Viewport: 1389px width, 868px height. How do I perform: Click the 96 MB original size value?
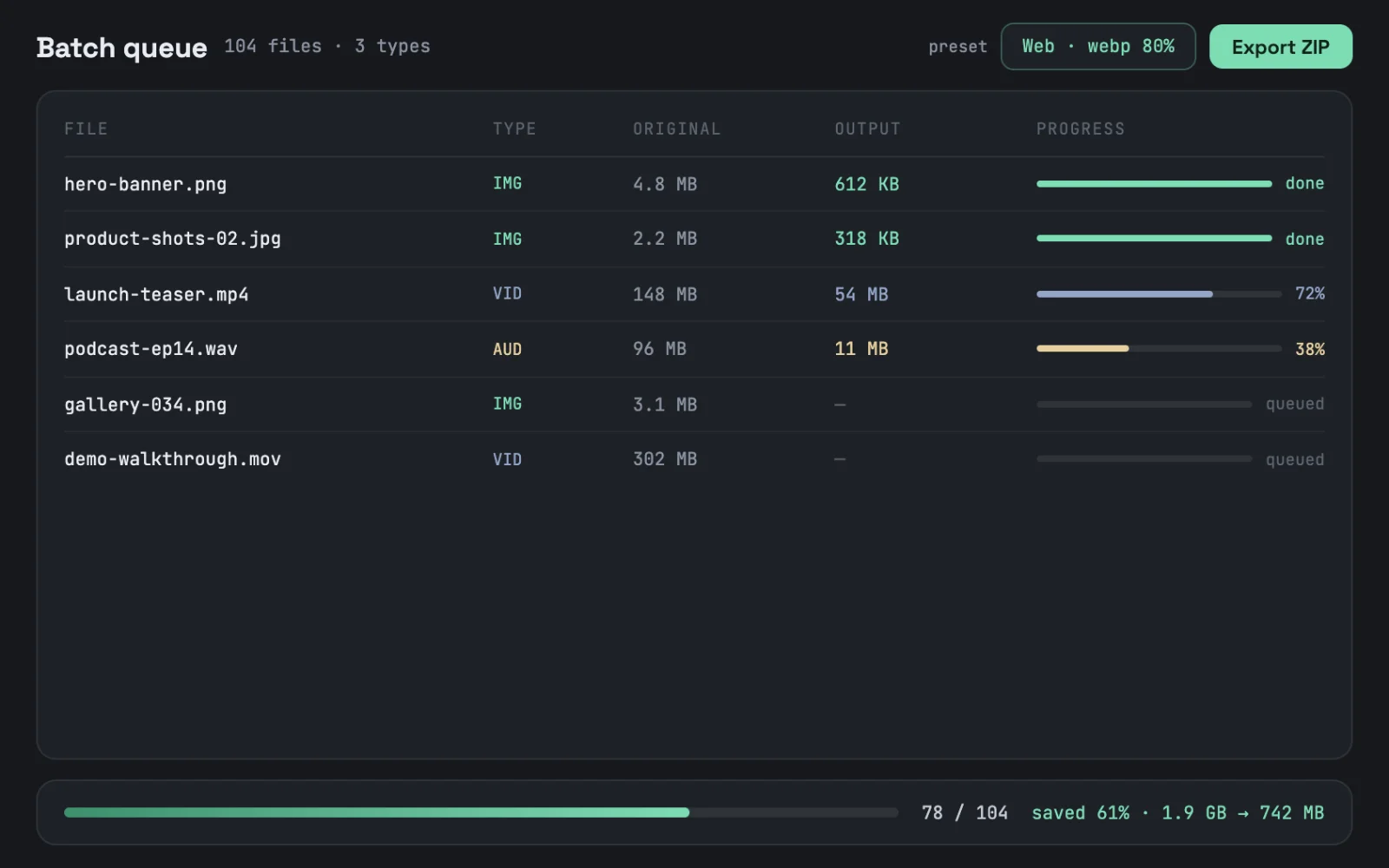point(660,349)
